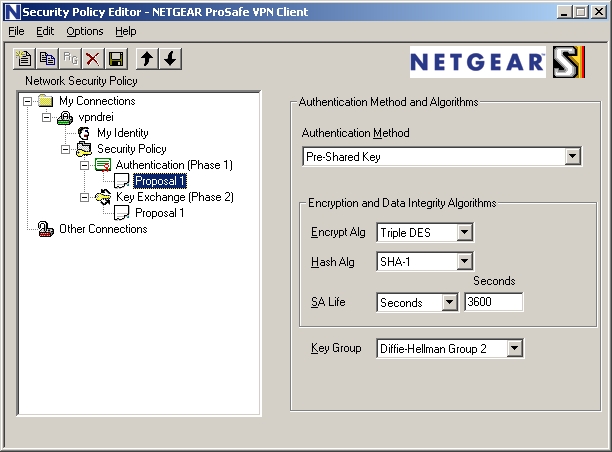Click the New Connection toolbar icon

coord(24,59)
